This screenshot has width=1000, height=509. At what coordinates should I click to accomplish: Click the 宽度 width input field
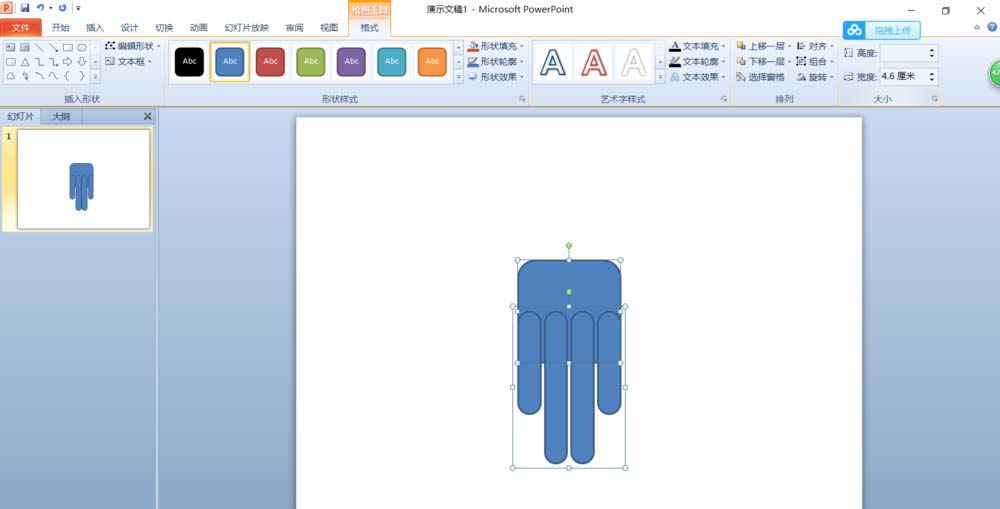click(903, 76)
